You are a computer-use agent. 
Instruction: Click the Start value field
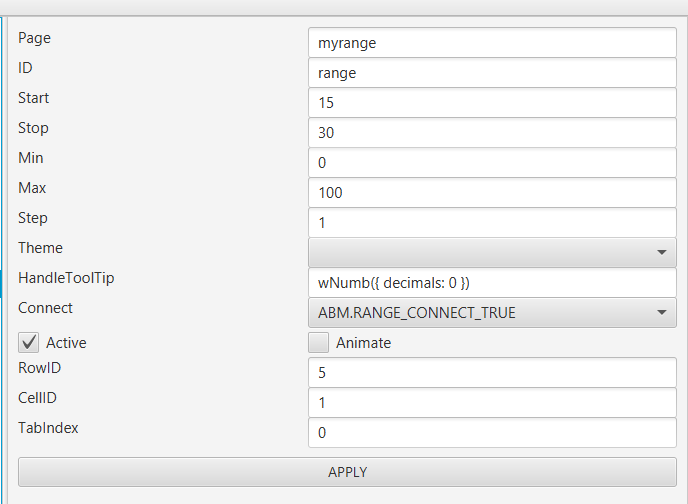492,103
